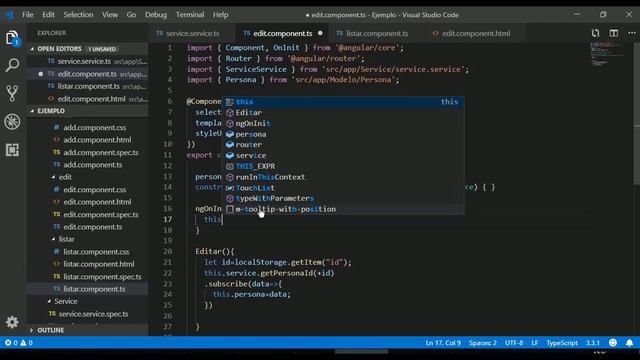Click 'Ln 17, Col 9' in status bar
Screen dimensions: 640x360
click(443, 342)
